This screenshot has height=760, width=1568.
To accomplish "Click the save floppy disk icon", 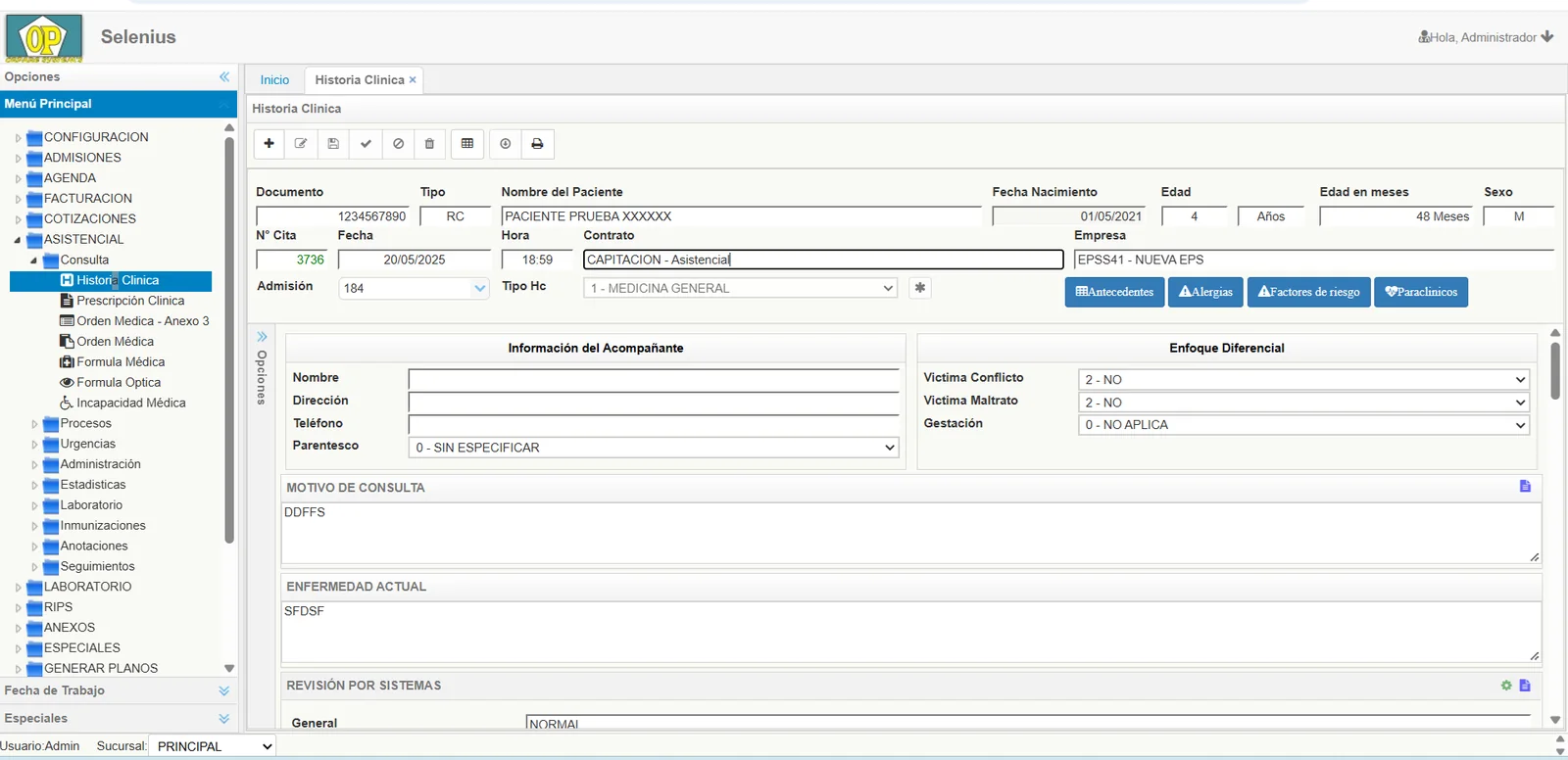I will [x=333, y=144].
